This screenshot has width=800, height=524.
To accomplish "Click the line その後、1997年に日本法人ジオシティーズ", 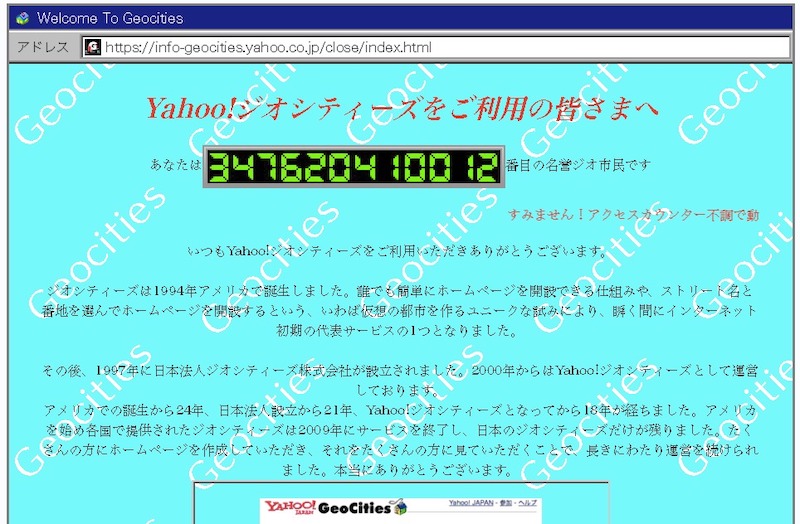I will tap(399, 370).
